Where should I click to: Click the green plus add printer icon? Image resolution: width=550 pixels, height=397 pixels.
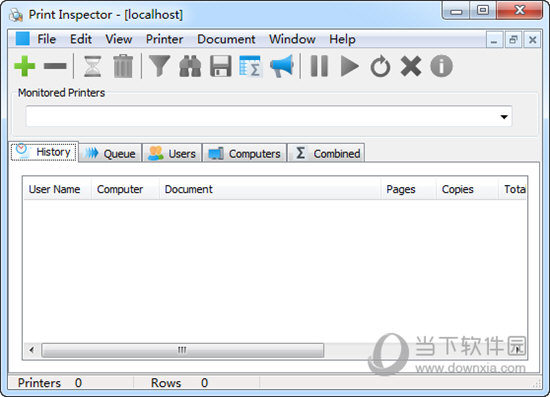click(25, 66)
